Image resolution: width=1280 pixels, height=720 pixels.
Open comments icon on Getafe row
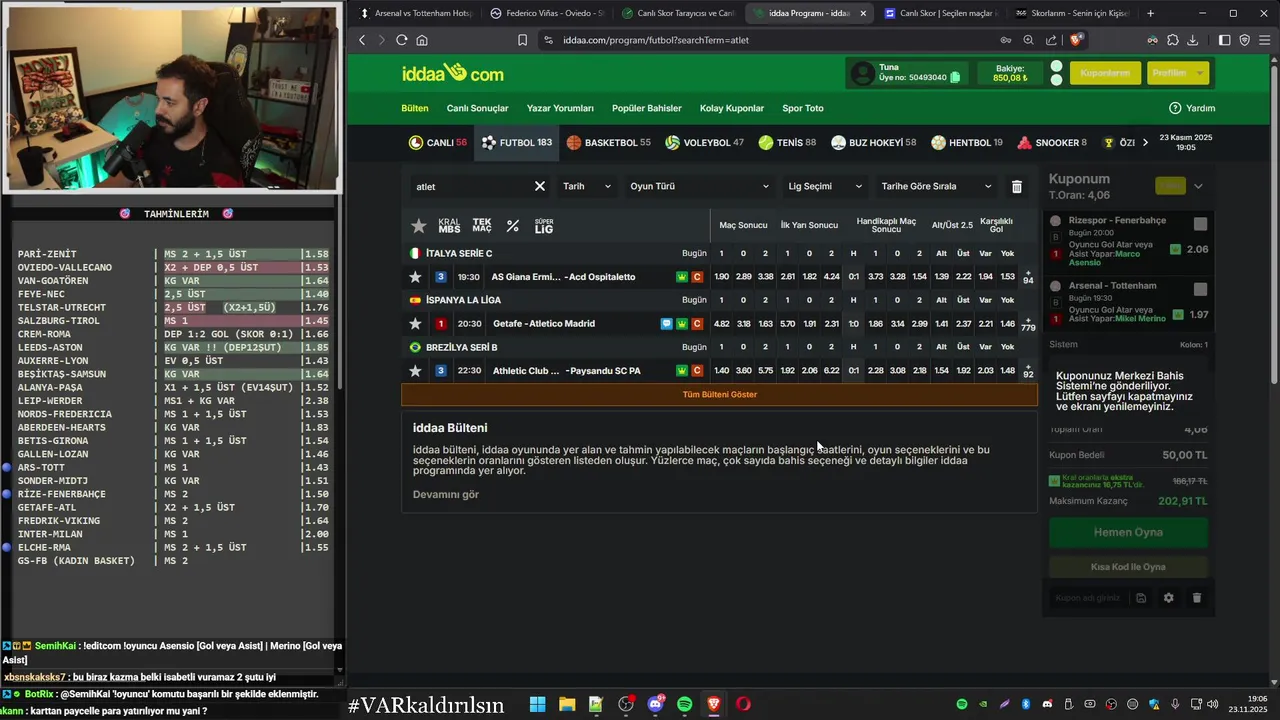coord(667,324)
